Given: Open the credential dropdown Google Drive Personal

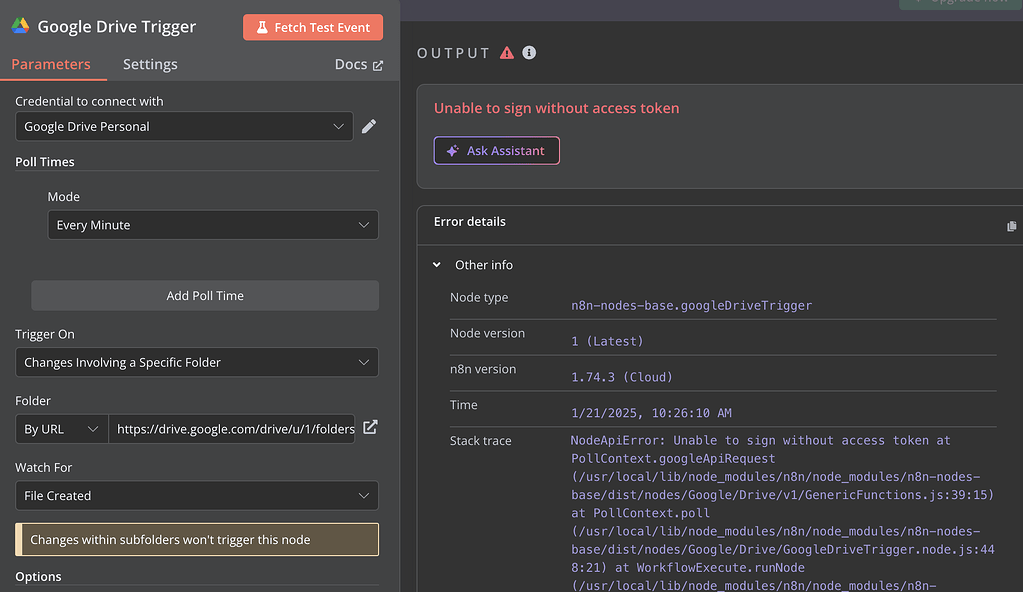Looking at the screenshot, I should point(184,126).
